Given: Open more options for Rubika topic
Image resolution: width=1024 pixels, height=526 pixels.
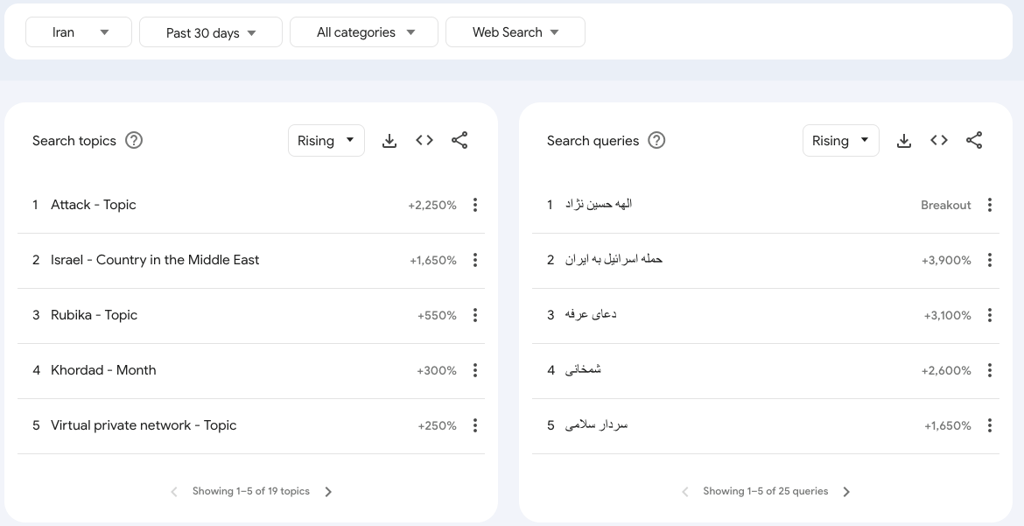Looking at the screenshot, I should tap(475, 315).
